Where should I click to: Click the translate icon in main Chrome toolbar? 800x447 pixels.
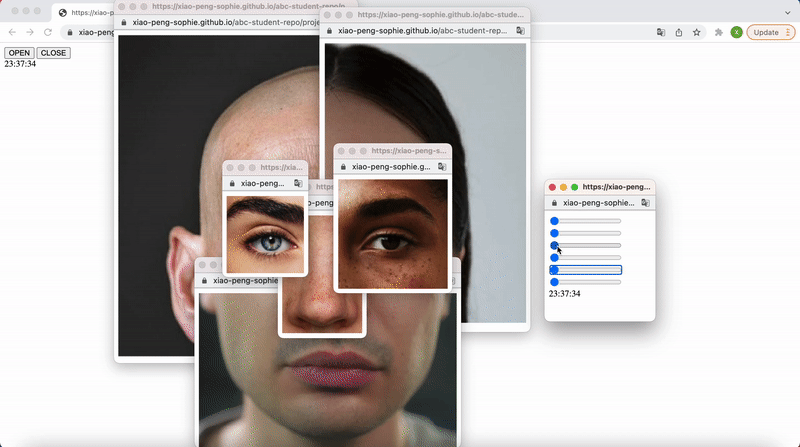pyautogui.click(x=661, y=32)
